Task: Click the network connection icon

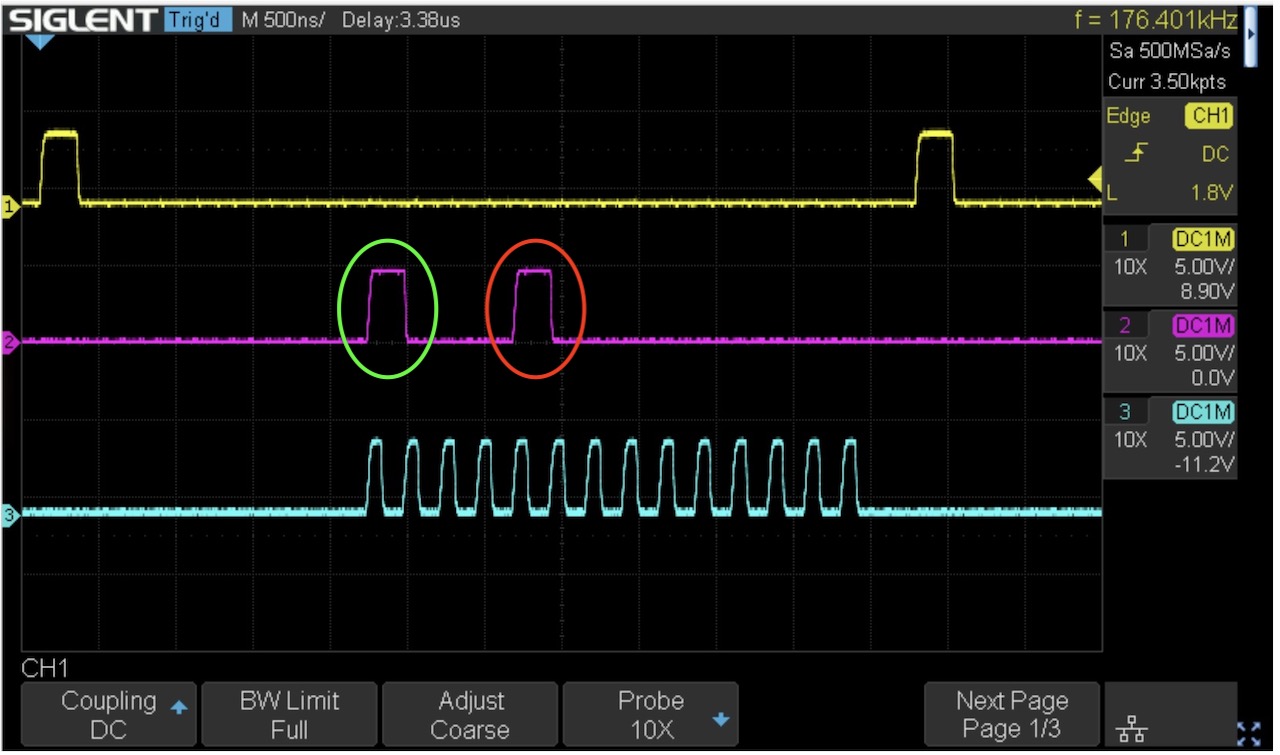Action: pyautogui.click(x=1131, y=731)
